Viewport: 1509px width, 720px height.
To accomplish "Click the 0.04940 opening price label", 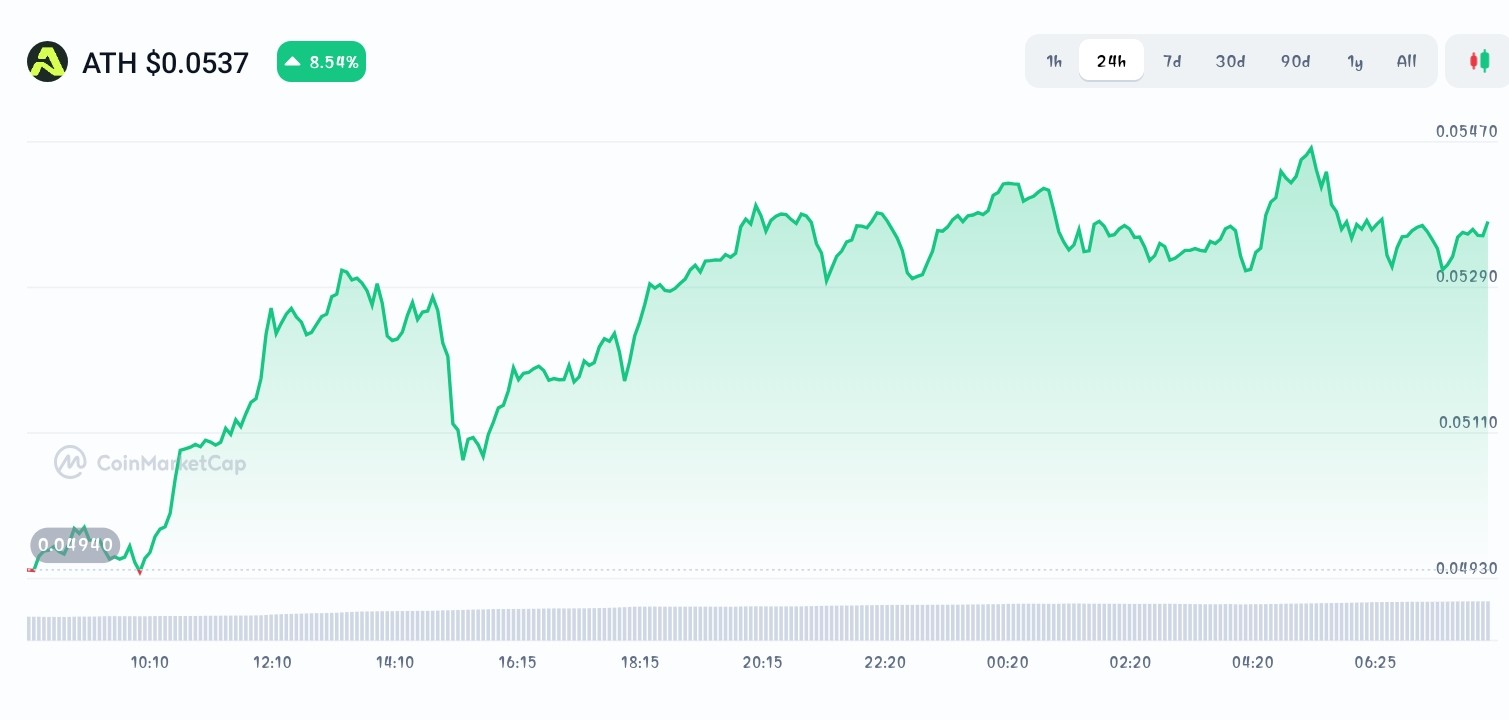I will pyautogui.click(x=75, y=545).
